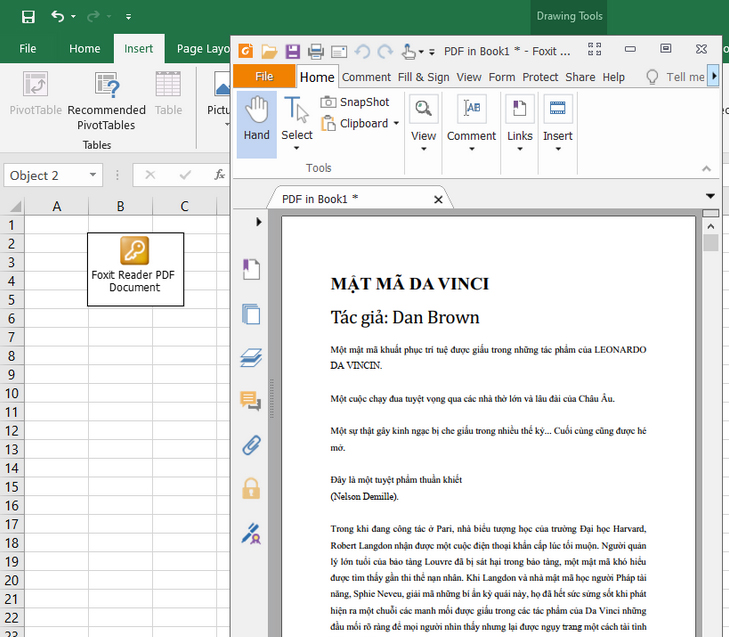Open the Digital Signatures panel
Screen dimensions: 729x637
coord(251,533)
